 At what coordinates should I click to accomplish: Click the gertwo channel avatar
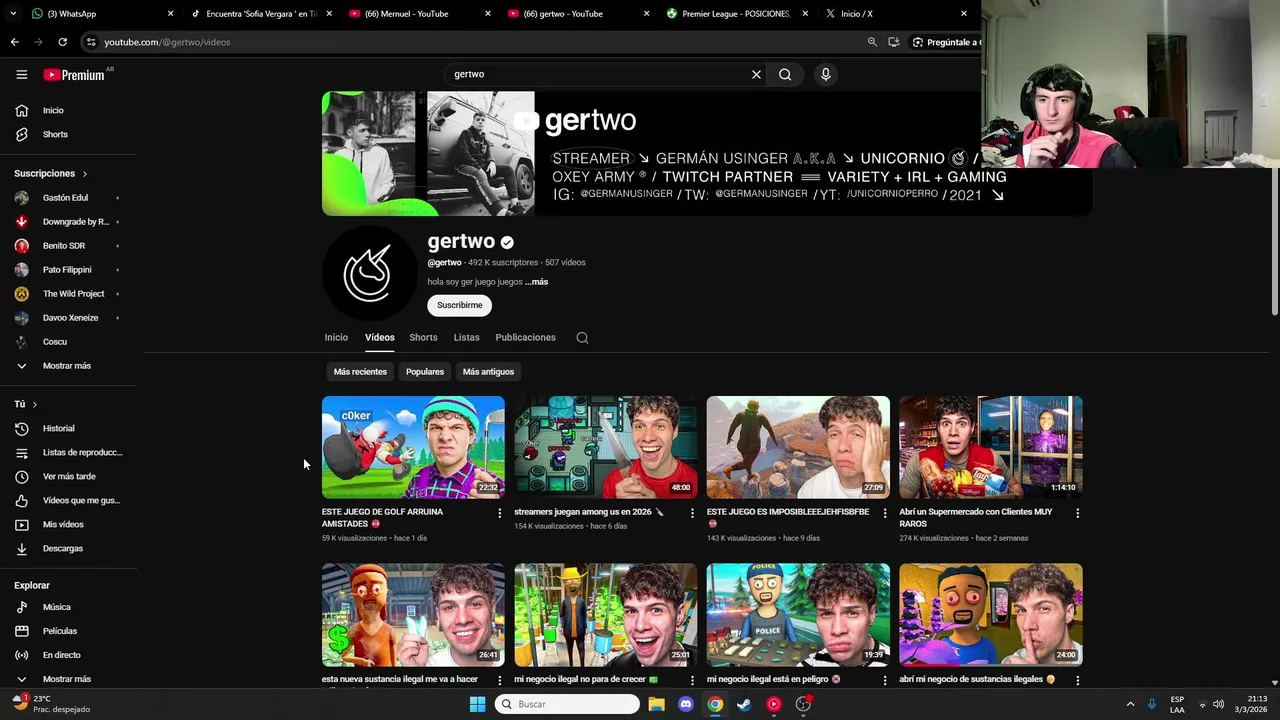coord(369,273)
